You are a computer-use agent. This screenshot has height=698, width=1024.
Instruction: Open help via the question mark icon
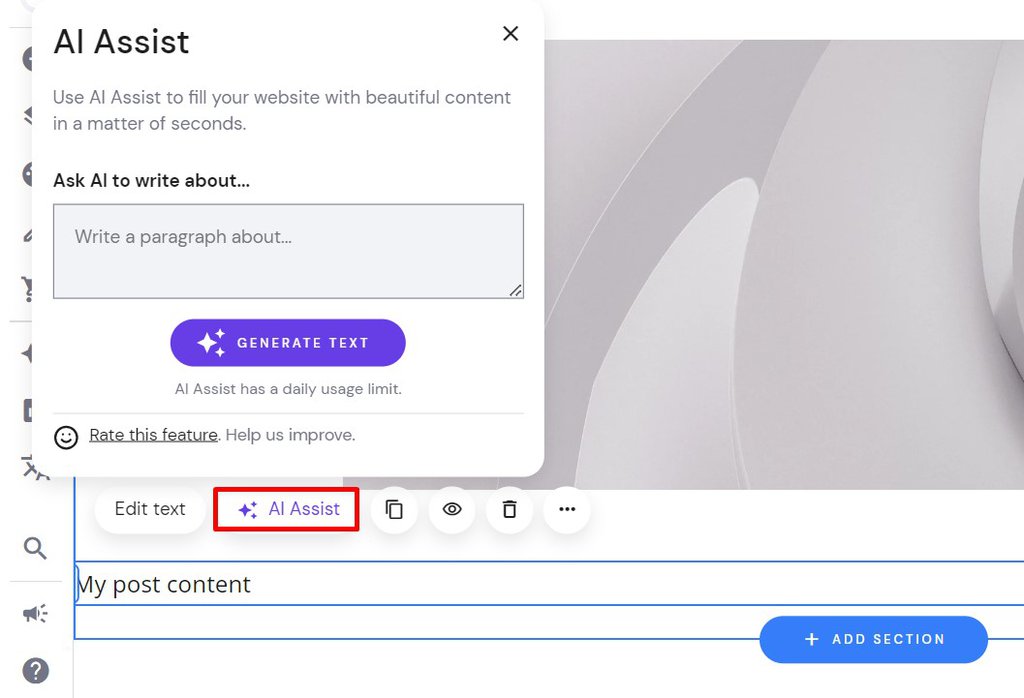pyautogui.click(x=35, y=671)
